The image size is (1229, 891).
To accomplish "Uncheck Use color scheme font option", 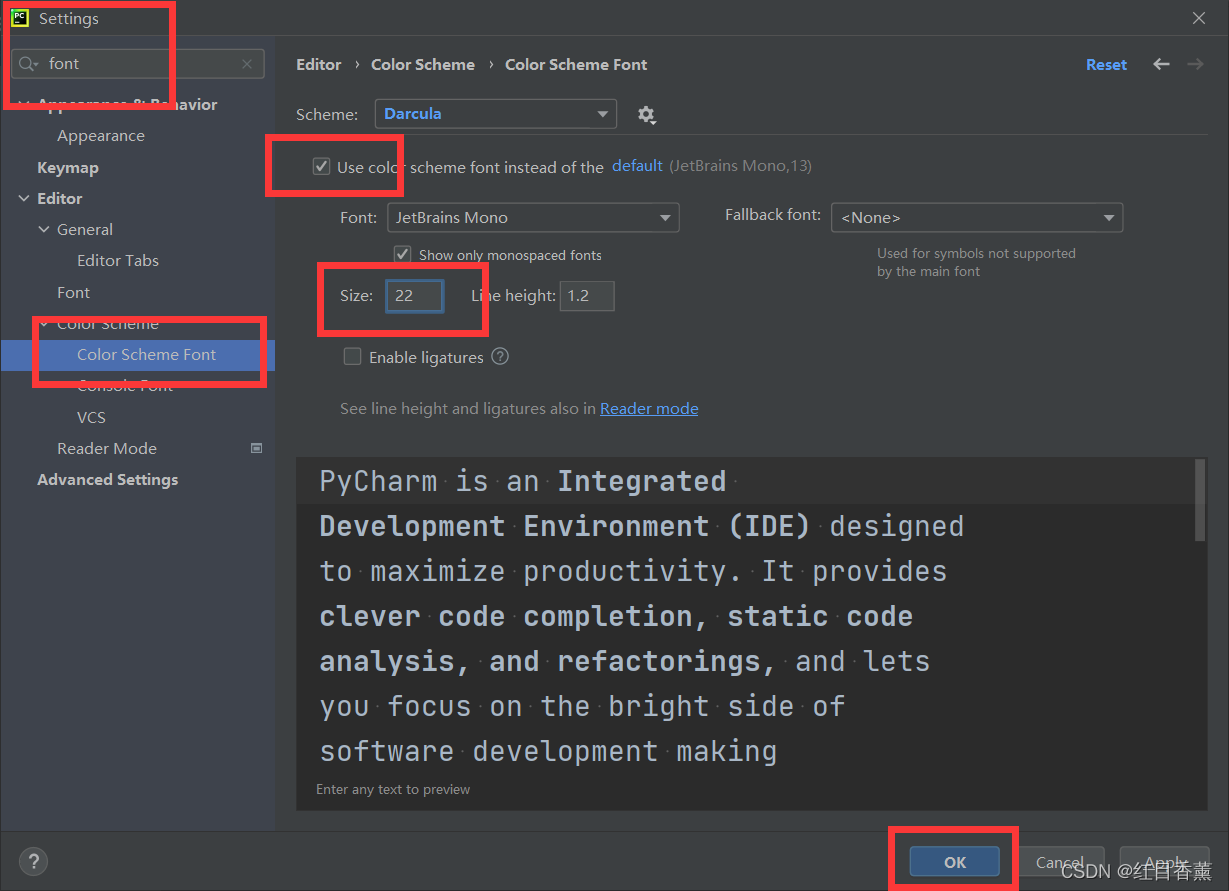I will 321,167.
